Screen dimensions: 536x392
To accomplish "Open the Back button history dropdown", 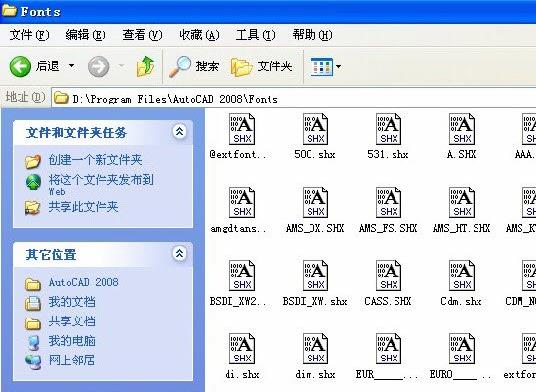I will pyautogui.click(x=71, y=65).
